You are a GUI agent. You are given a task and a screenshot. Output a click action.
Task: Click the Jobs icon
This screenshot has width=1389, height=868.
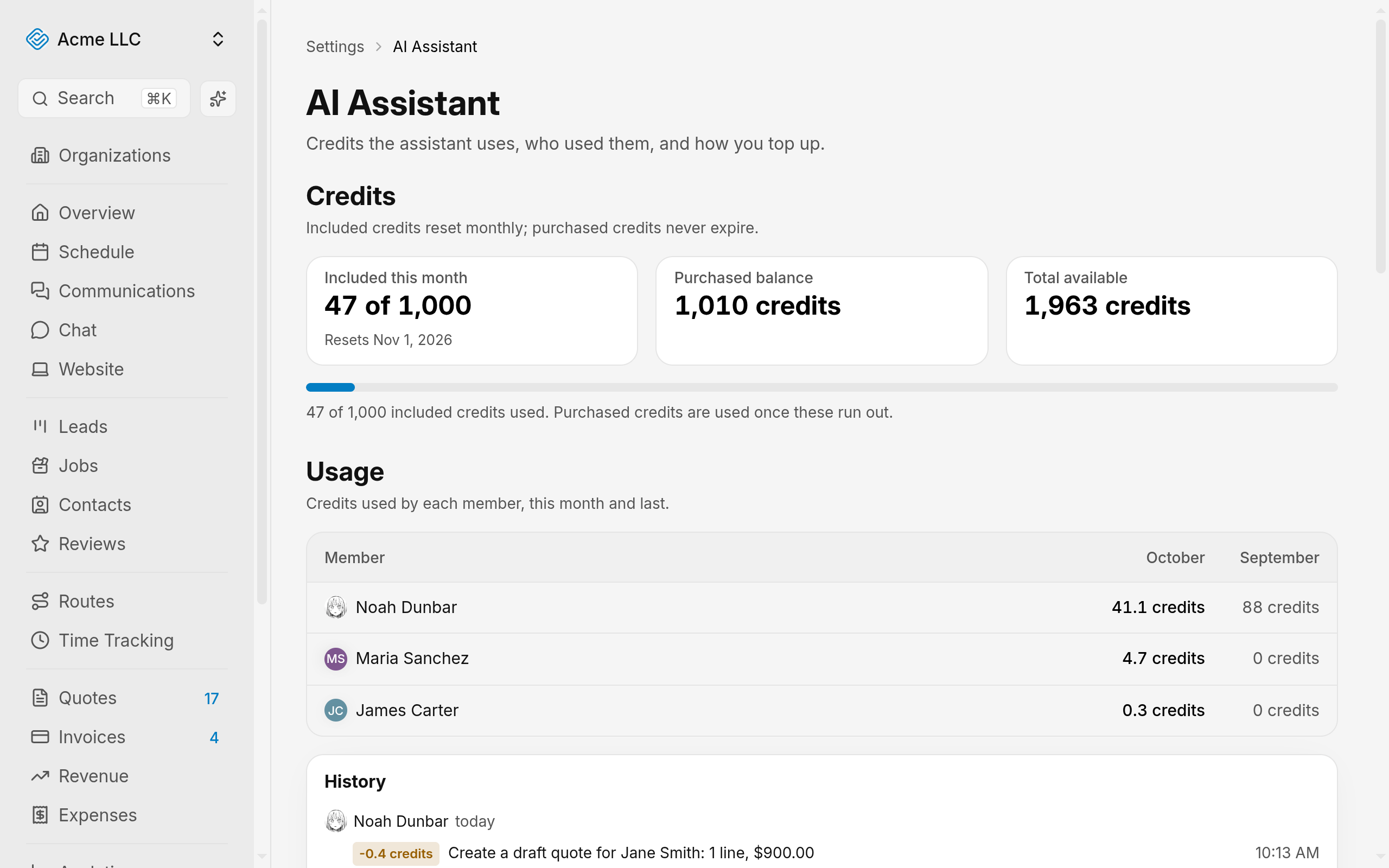pos(40,465)
